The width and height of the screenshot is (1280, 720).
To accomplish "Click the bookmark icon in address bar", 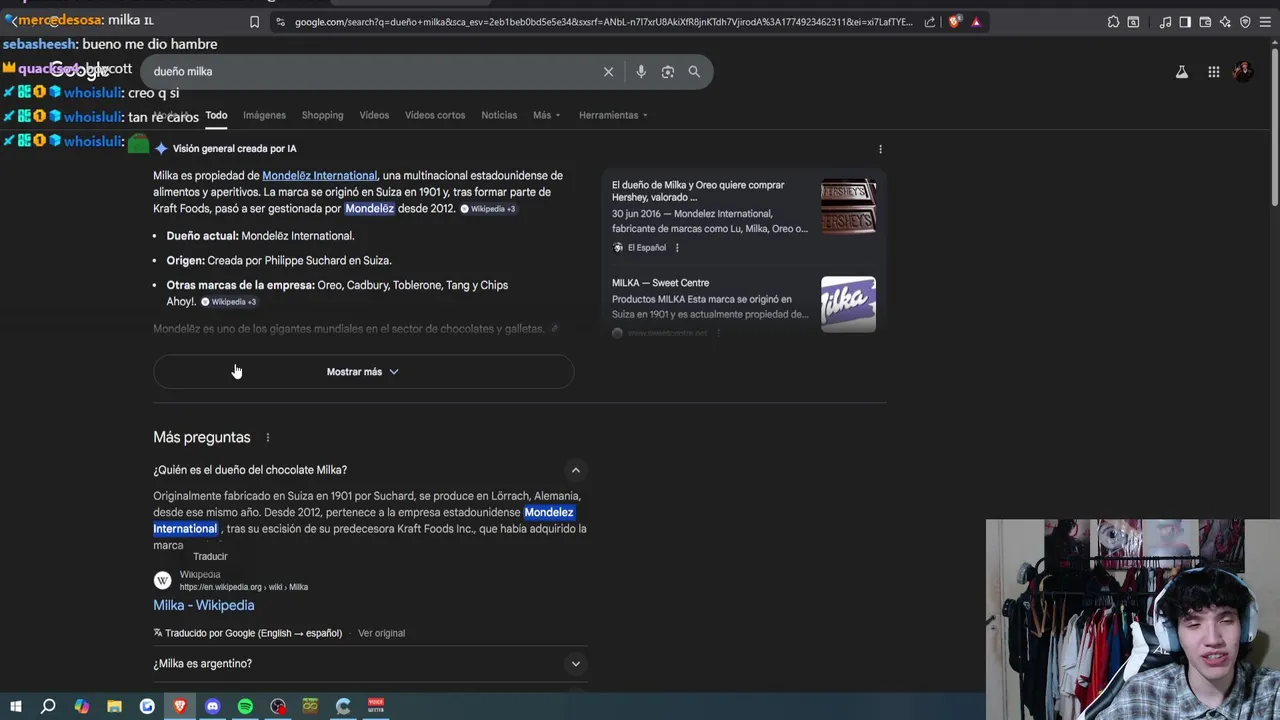I will [254, 22].
